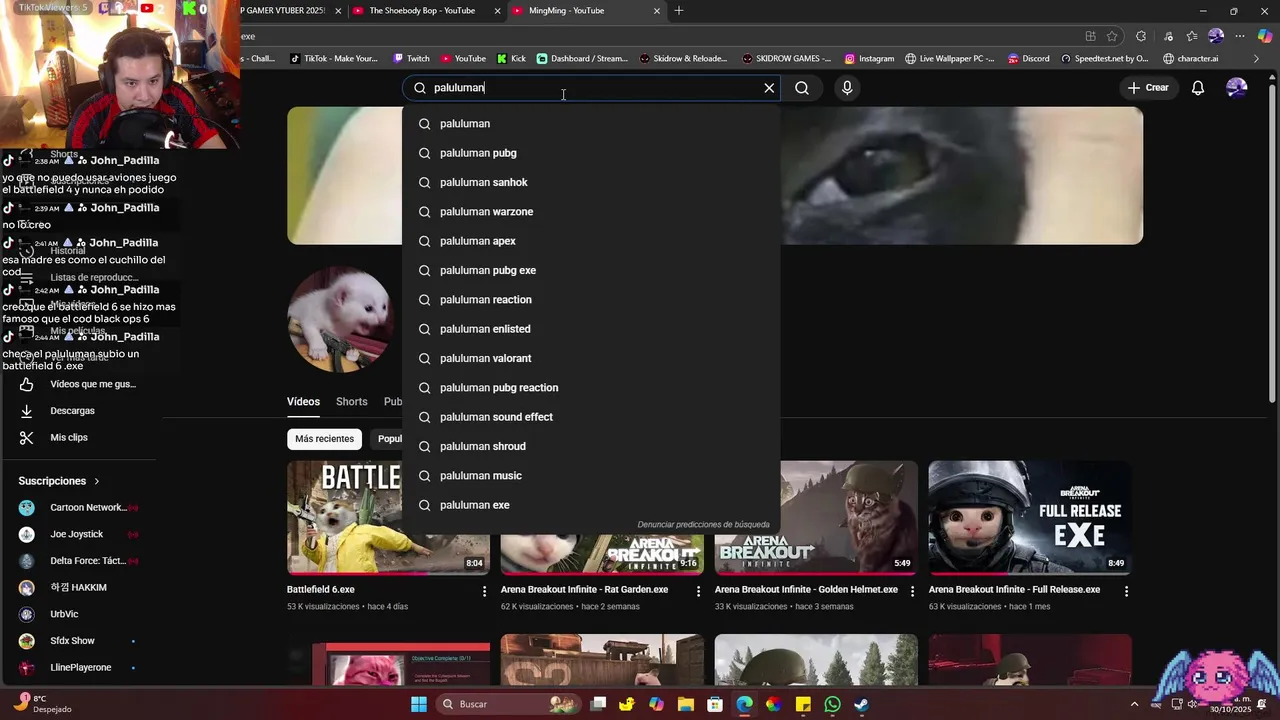Open 하김 HAKKIM subscription channel
Image resolution: width=1280 pixels, height=720 pixels.
click(x=80, y=588)
